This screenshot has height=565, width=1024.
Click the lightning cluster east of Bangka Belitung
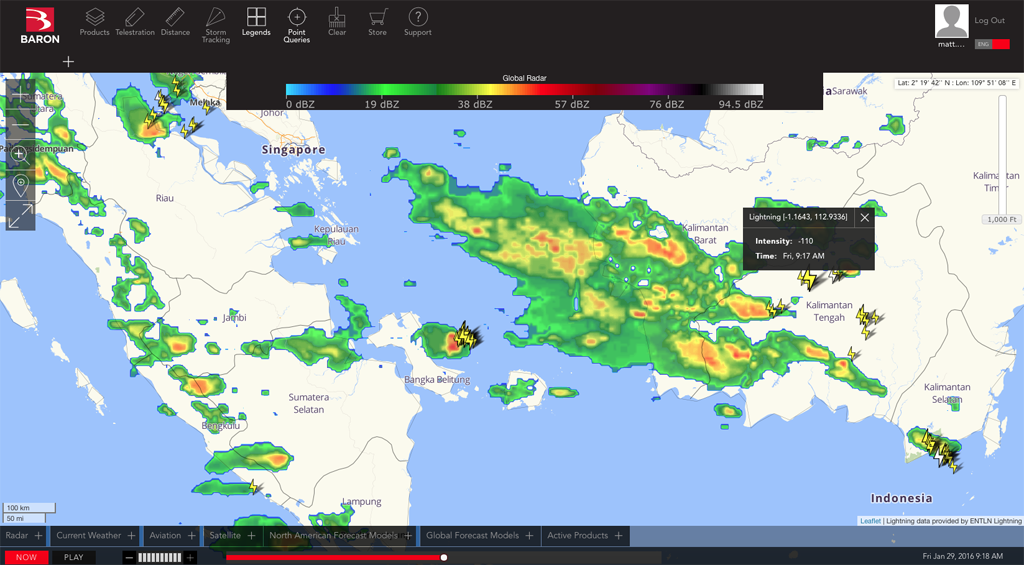click(x=467, y=336)
